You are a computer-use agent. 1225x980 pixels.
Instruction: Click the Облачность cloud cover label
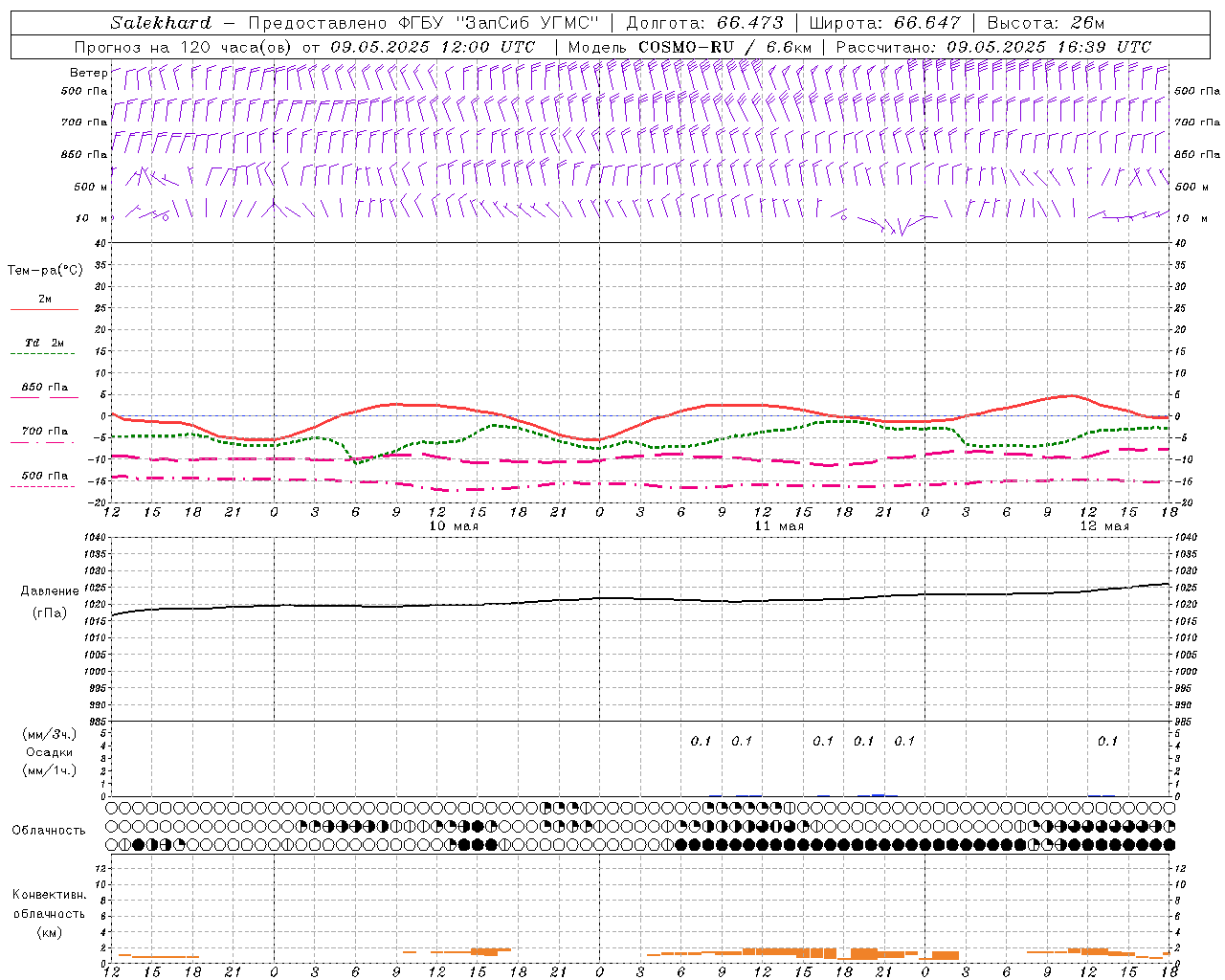click(x=49, y=831)
